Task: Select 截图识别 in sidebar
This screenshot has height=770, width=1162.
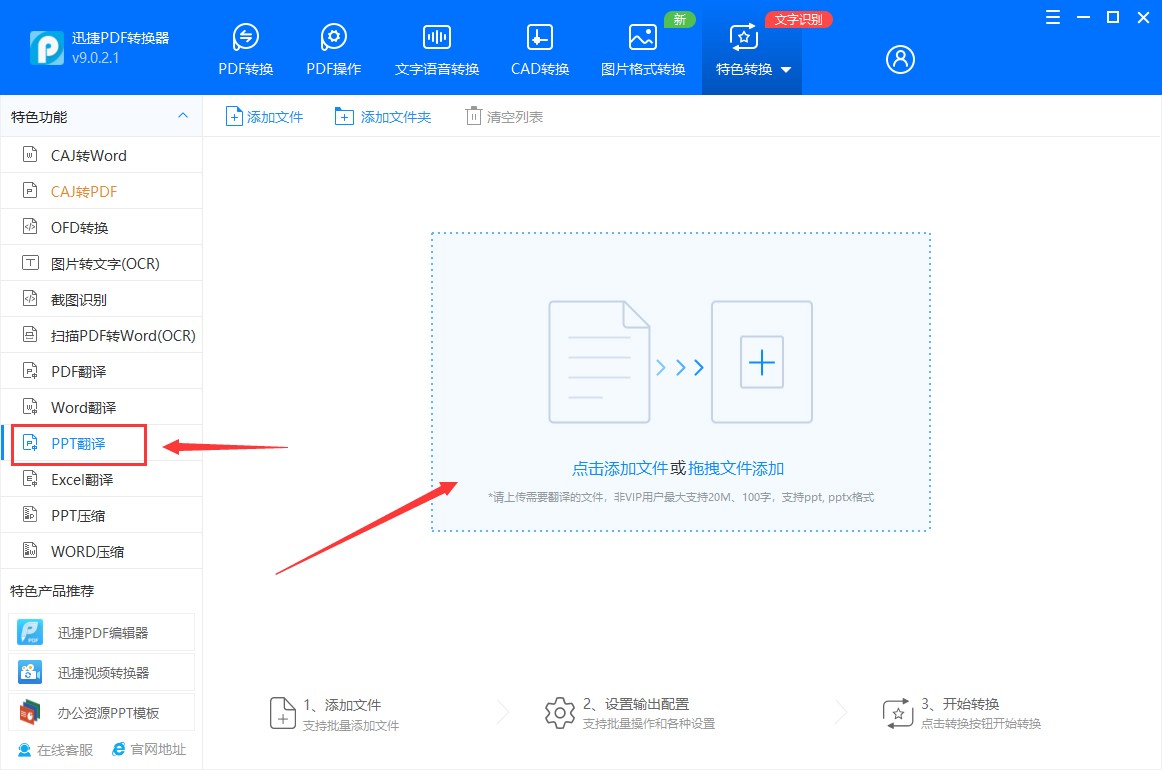Action: (x=102, y=299)
